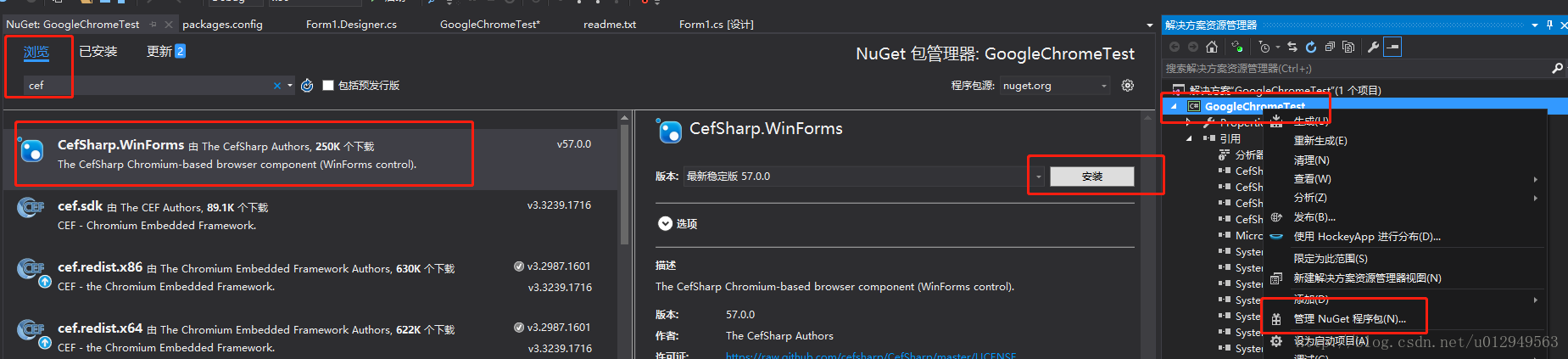This screenshot has width=1568, height=359.
Task: Open the dropdown next to pending changes filter
Action: pos(1277,48)
